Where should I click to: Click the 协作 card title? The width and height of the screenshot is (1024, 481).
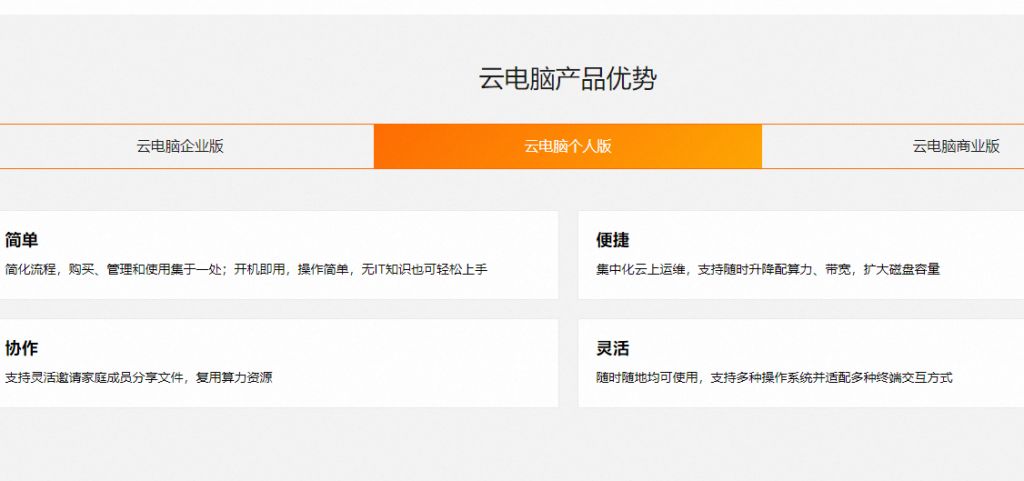(x=21, y=348)
